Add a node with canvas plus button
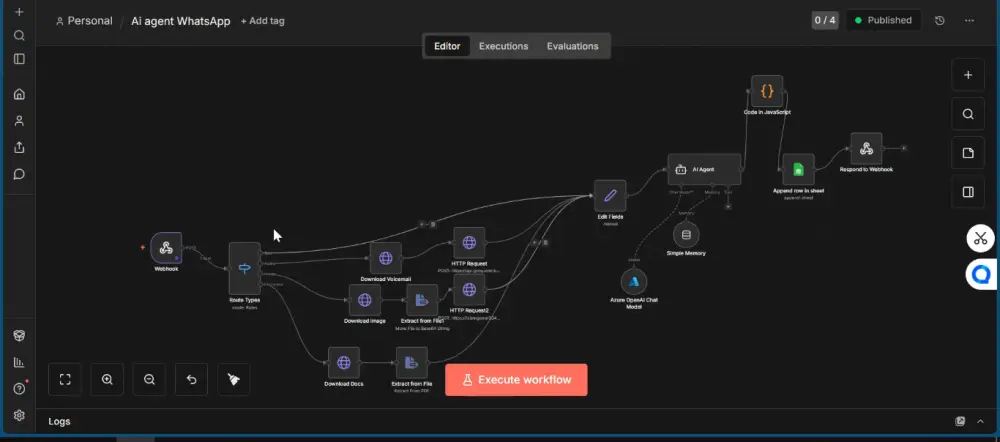Screen dimensions: 1000x442 pyautogui.click(x=967, y=75)
